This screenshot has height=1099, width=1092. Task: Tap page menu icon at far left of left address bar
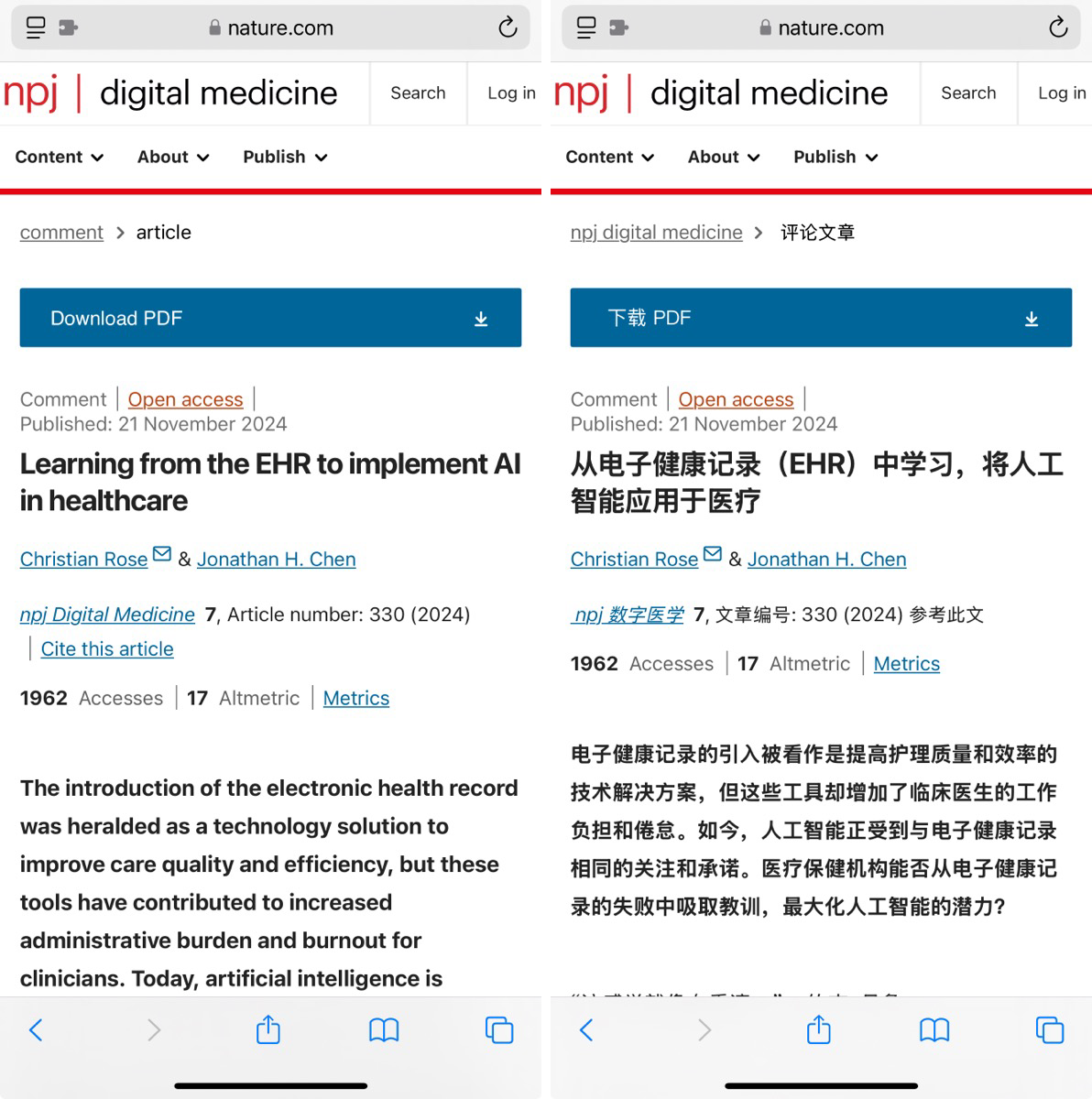pos(36,27)
